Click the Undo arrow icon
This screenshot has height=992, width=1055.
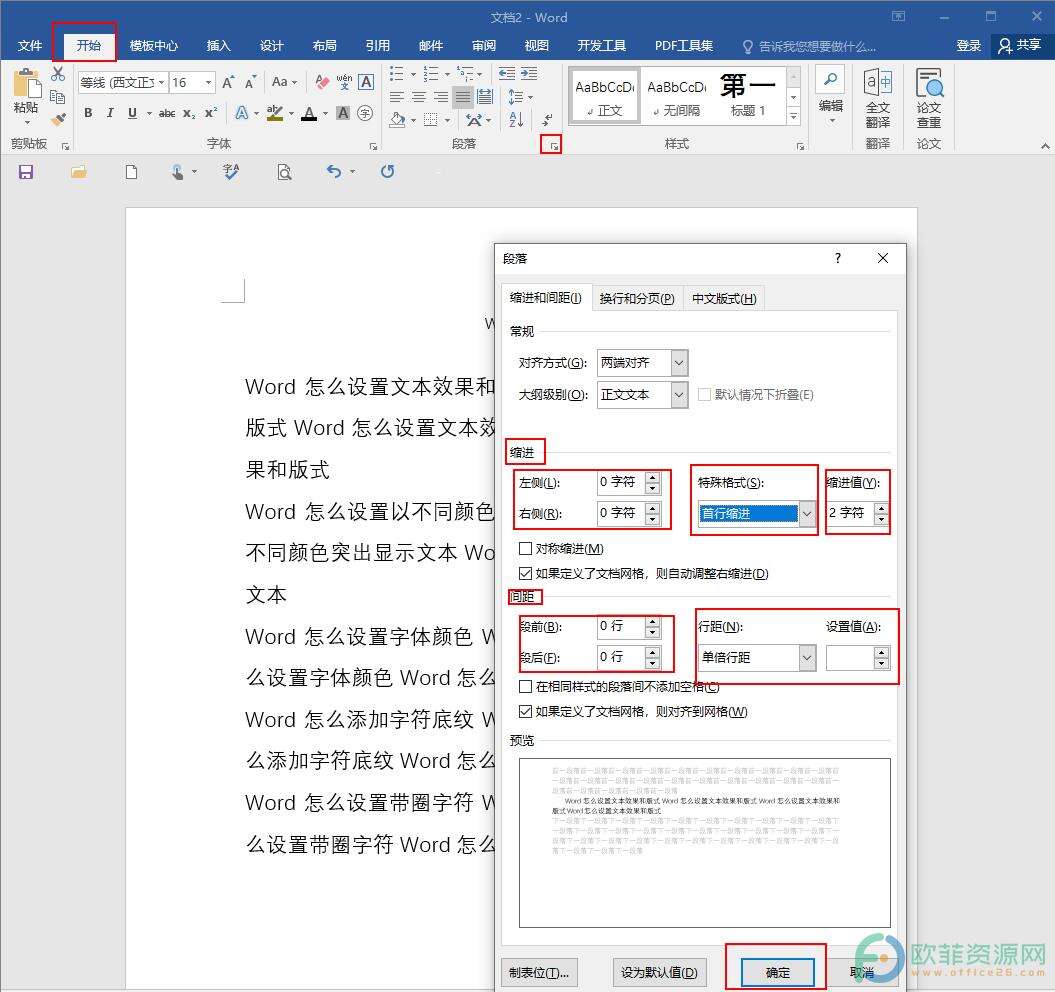pyautogui.click(x=334, y=172)
